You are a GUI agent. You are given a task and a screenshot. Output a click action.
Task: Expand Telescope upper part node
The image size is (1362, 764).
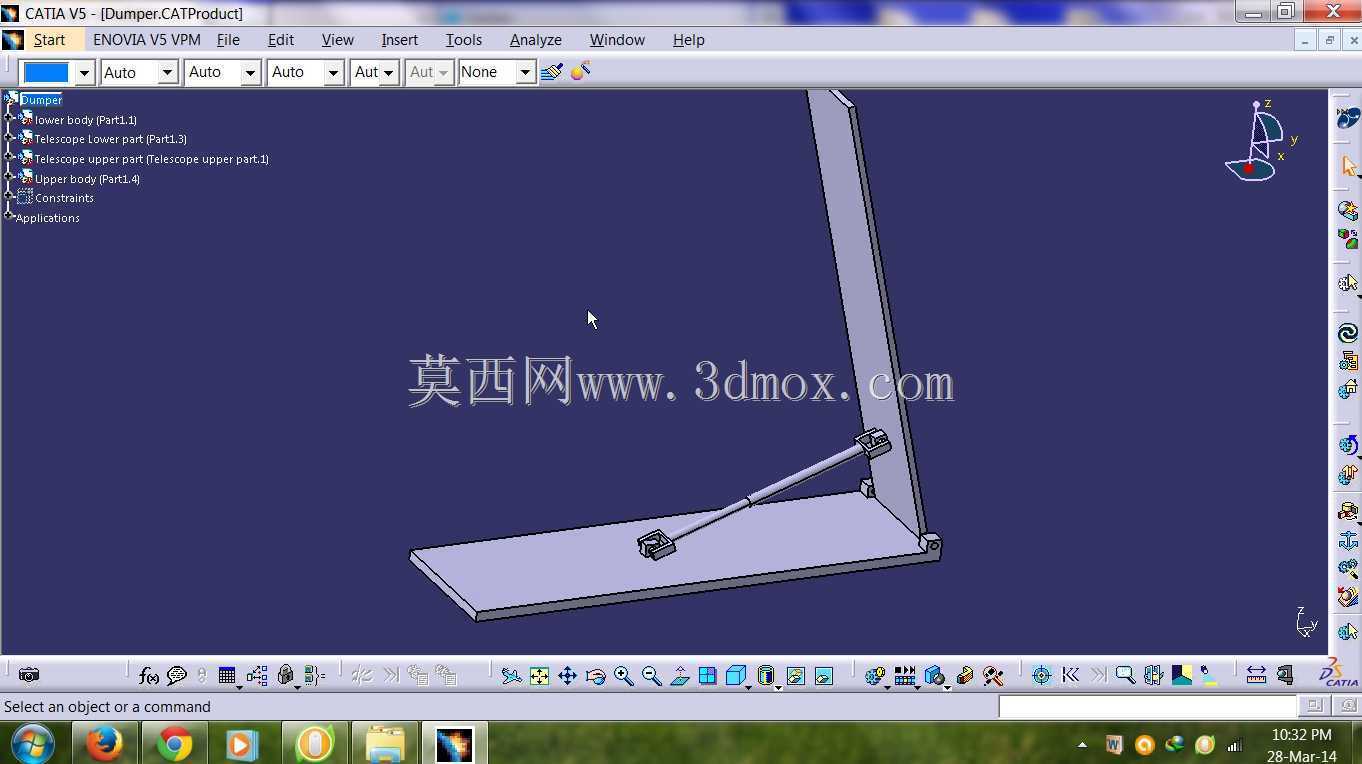(x=9, y=158)
